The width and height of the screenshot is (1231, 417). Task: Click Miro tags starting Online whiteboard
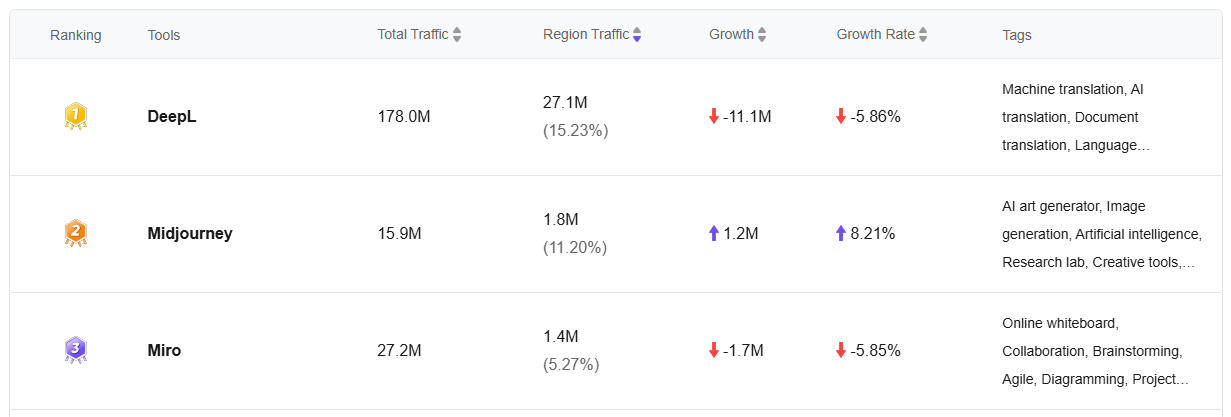(x=1095, y=351)
